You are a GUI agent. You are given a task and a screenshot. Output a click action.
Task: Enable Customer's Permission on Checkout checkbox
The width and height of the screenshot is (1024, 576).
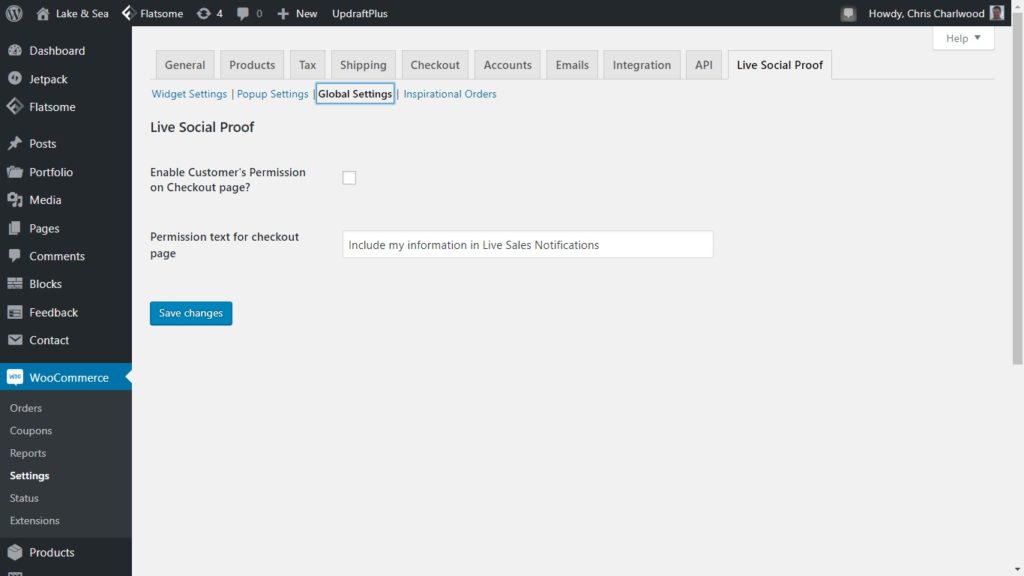(349, 178)
